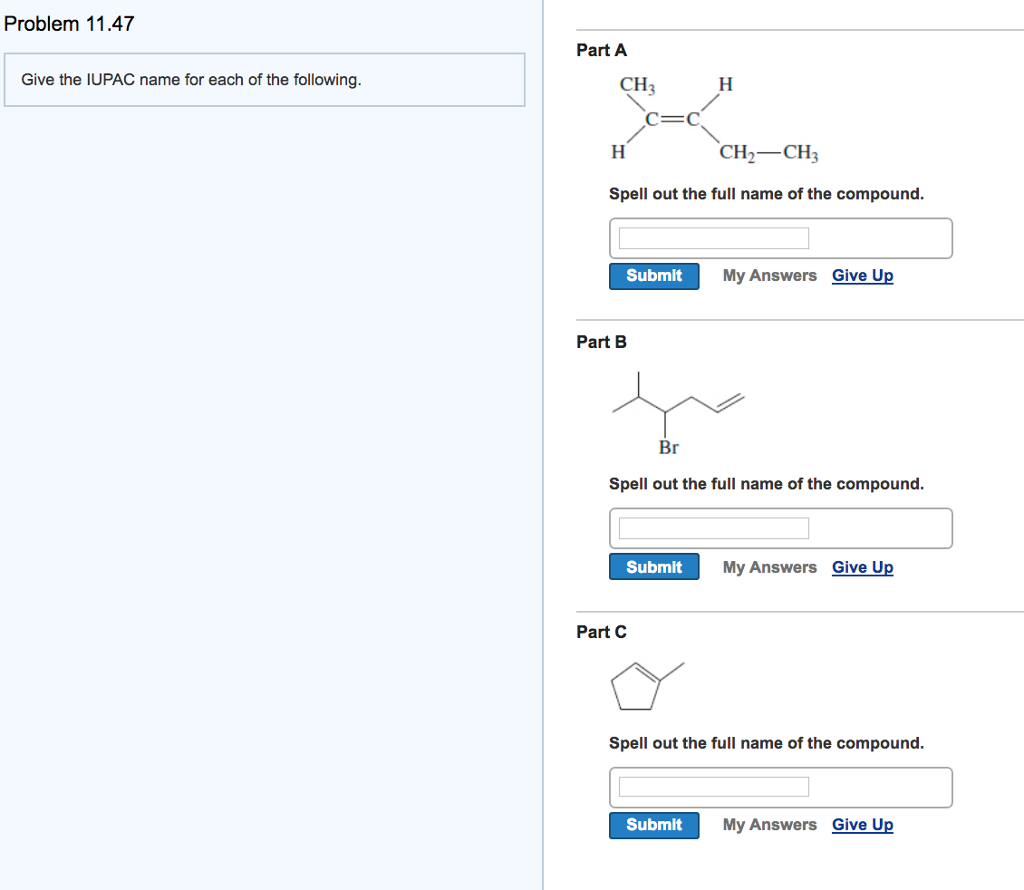The image size is (1024, 890).
Task: Submit the Part C answer
Action: (654, 825)
